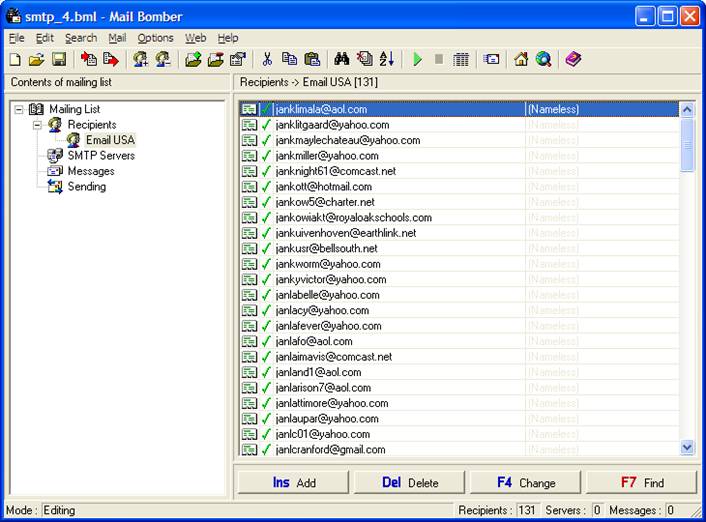Select Recipients in the tree

92,125
